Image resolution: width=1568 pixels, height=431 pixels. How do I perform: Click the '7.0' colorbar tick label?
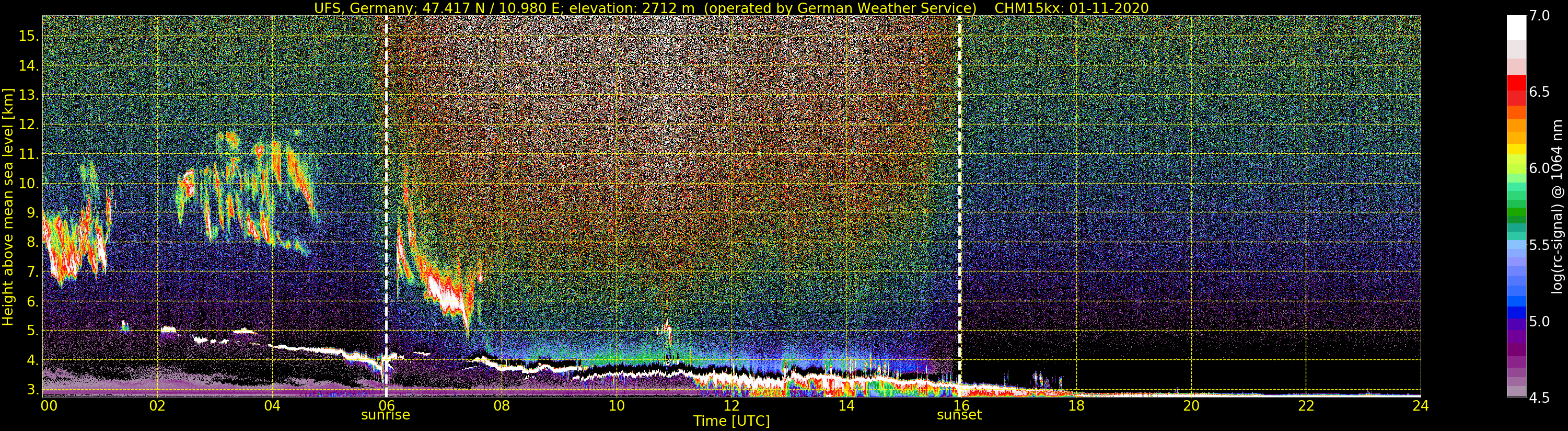click(1539, 16)
